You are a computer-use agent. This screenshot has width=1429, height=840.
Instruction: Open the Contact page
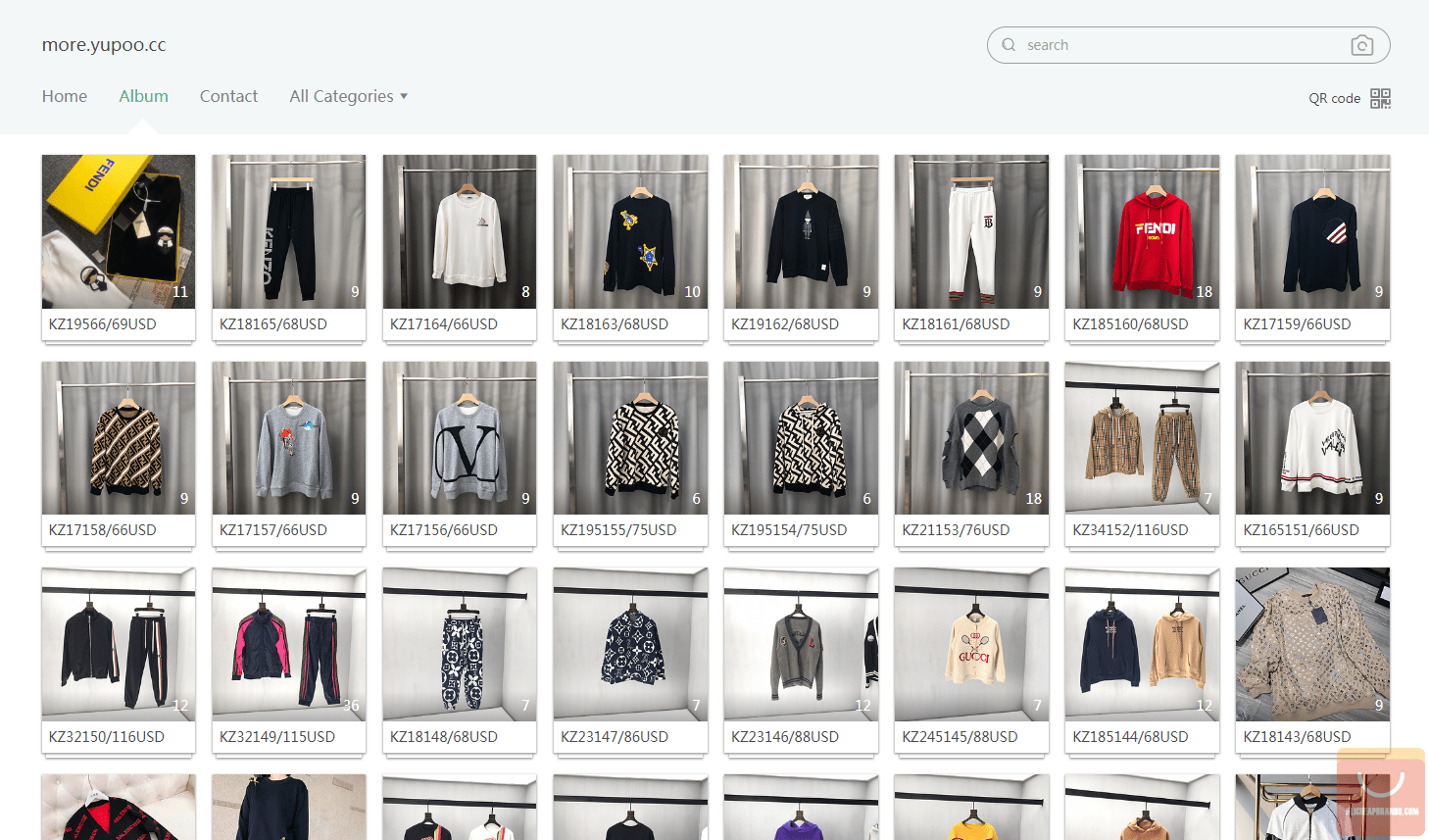[228, 96]
